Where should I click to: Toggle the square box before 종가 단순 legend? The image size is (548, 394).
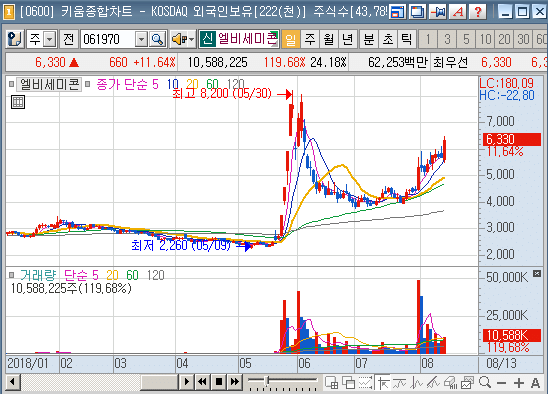click(88, 84)
